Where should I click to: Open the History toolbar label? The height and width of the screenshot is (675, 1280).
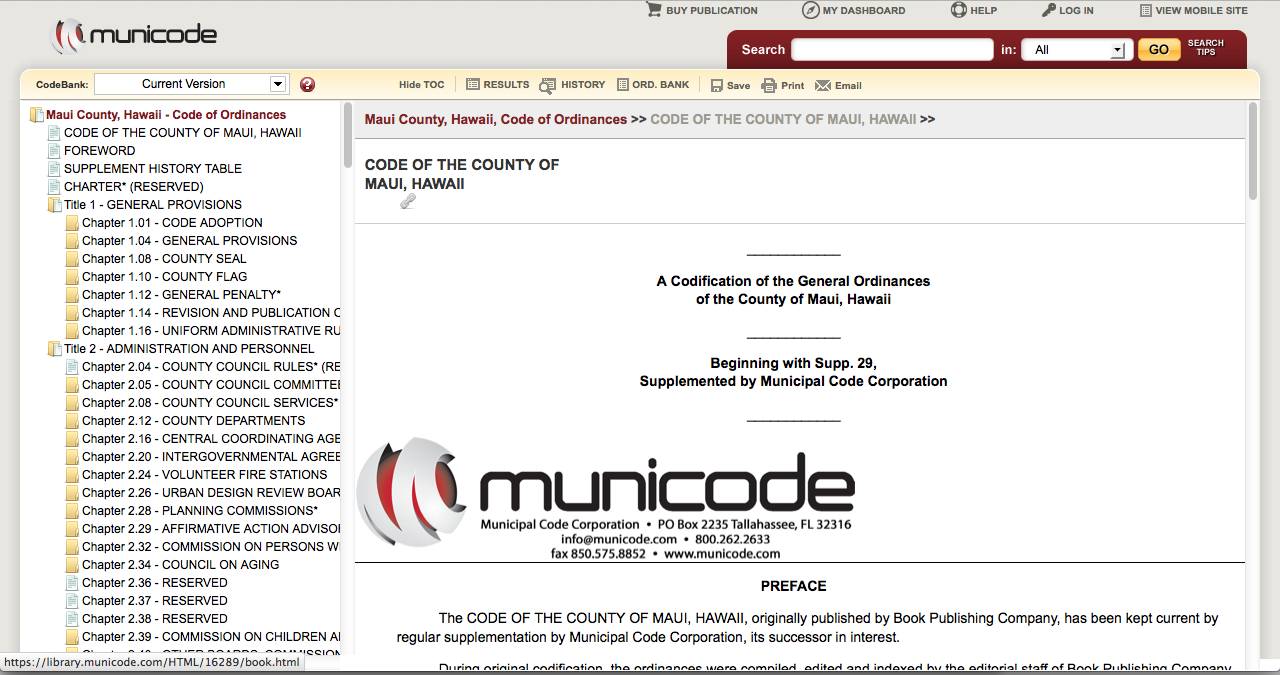[583, 85]
